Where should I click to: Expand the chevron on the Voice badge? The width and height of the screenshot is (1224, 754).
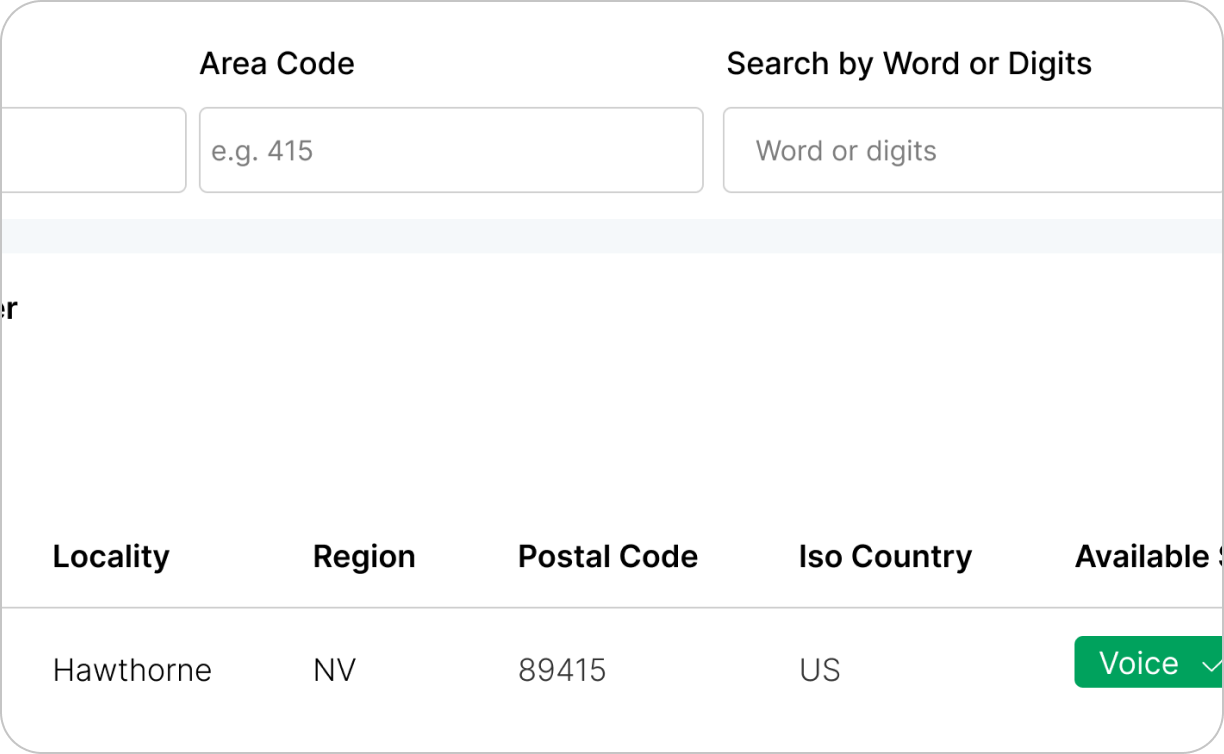[1210, 665]
